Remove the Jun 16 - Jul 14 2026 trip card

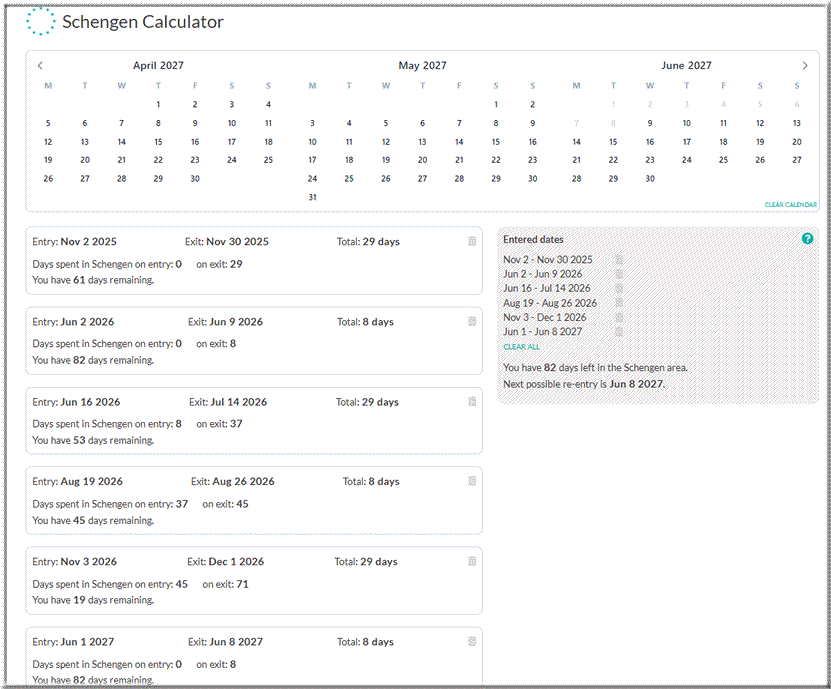[x=472, y=402]
